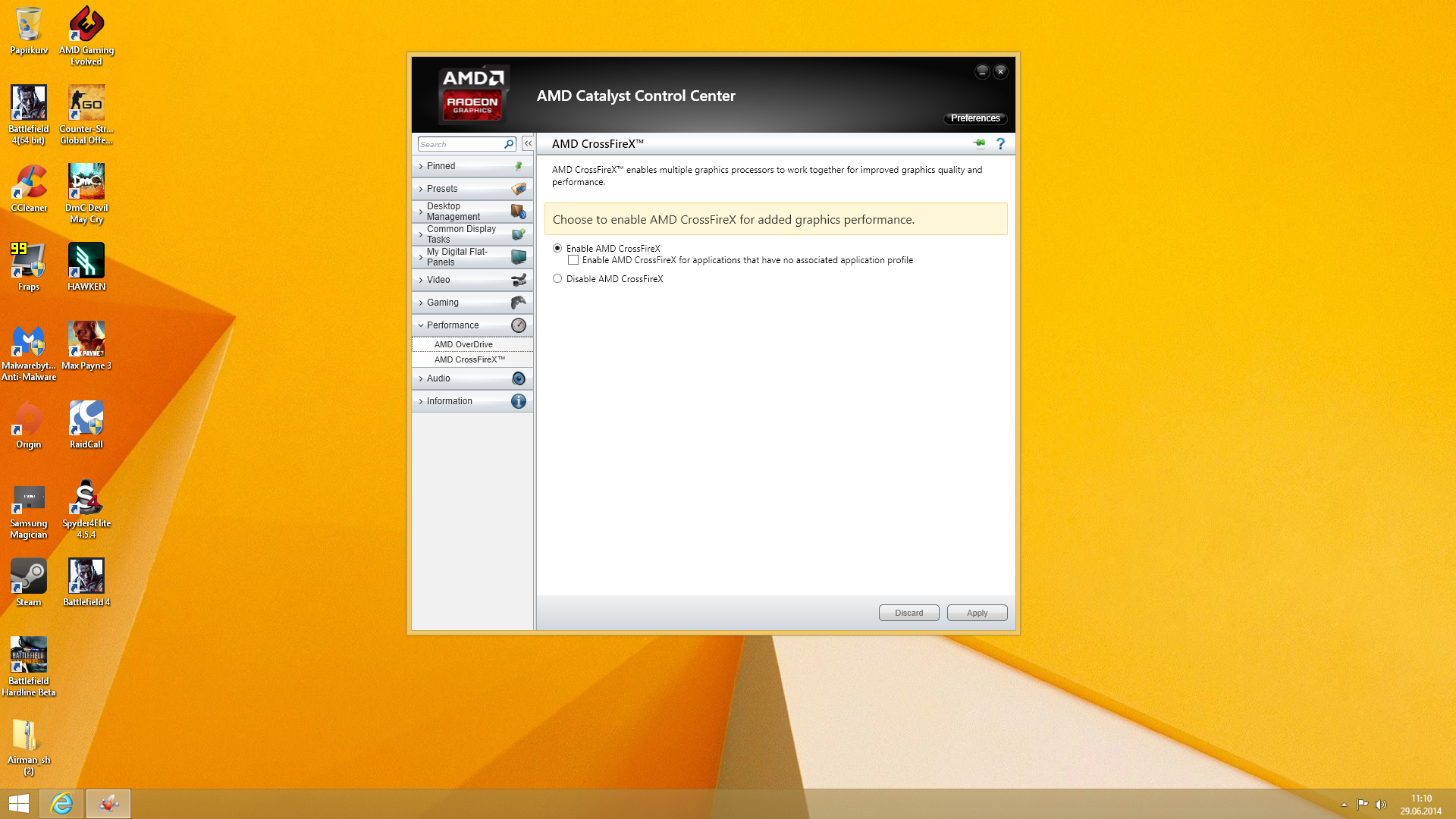Click the green pin page icon
1456x819 pixels.
pos(980,143)
